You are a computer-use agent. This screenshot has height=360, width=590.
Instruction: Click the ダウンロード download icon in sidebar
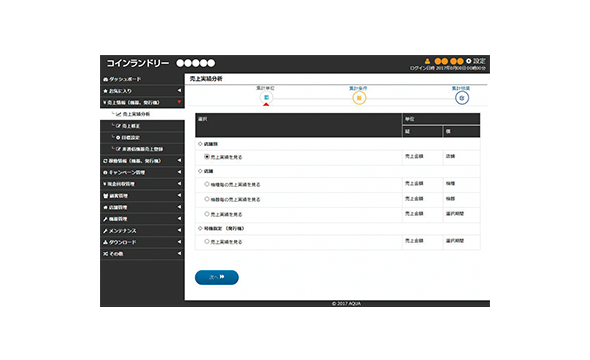[105, 242]
